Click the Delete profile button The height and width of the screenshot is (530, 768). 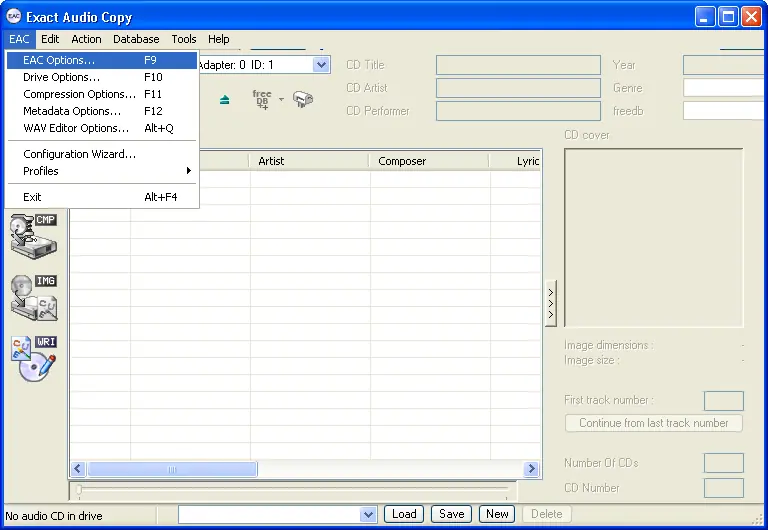547,514
